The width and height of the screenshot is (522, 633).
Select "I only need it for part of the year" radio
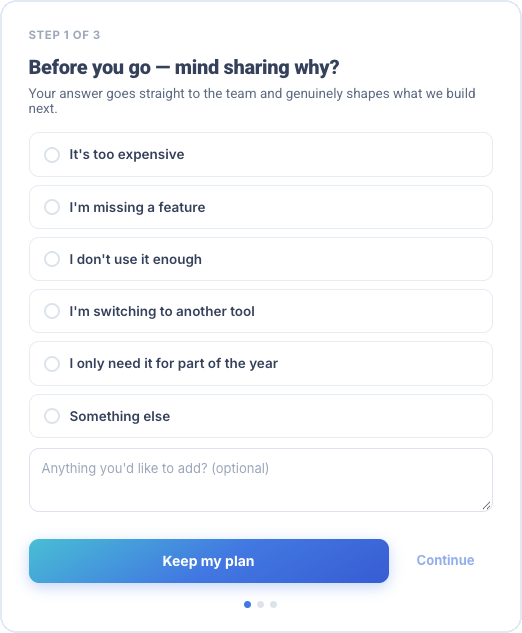(x=52, y=364)
